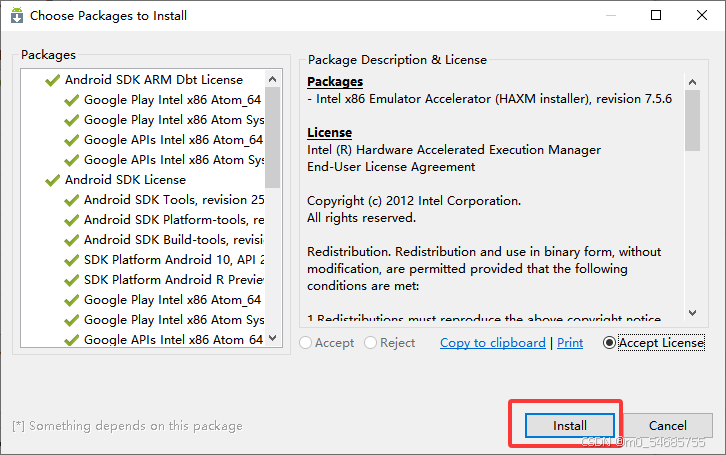
Task: Select the Android SDK ARM Dbt License group
Action: point(153,80)
